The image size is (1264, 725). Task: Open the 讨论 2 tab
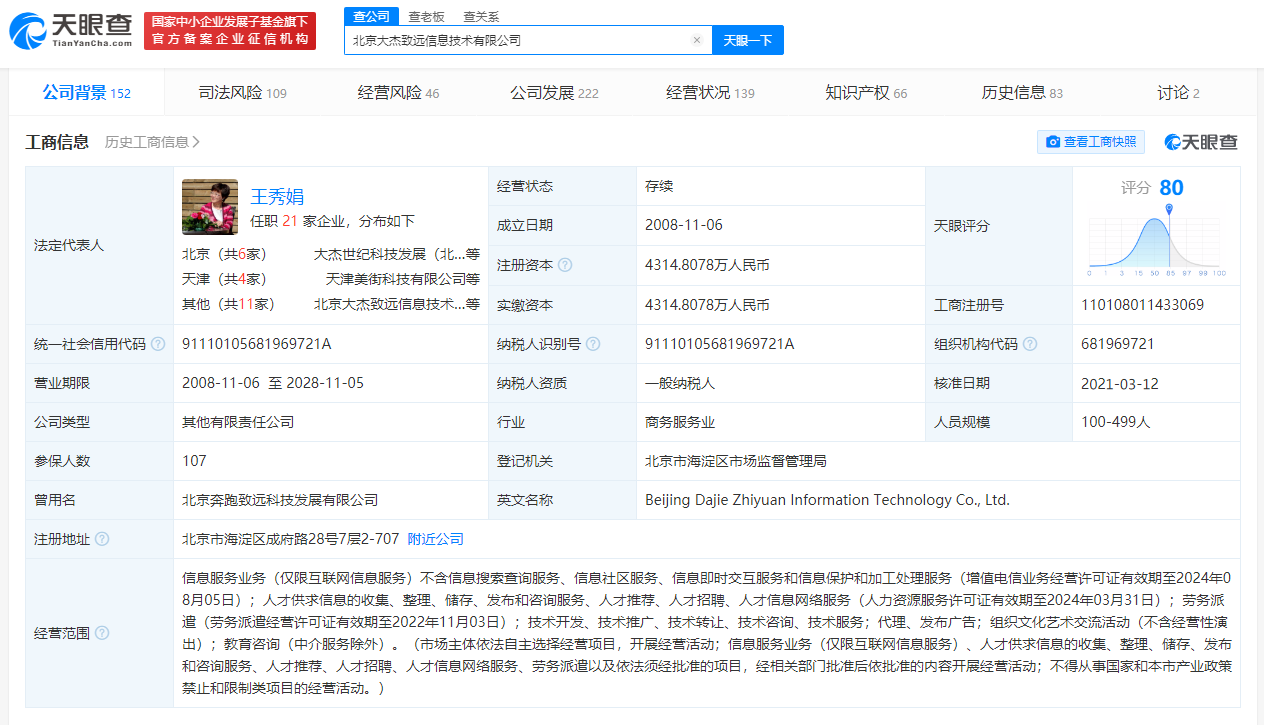[1178, 93]
